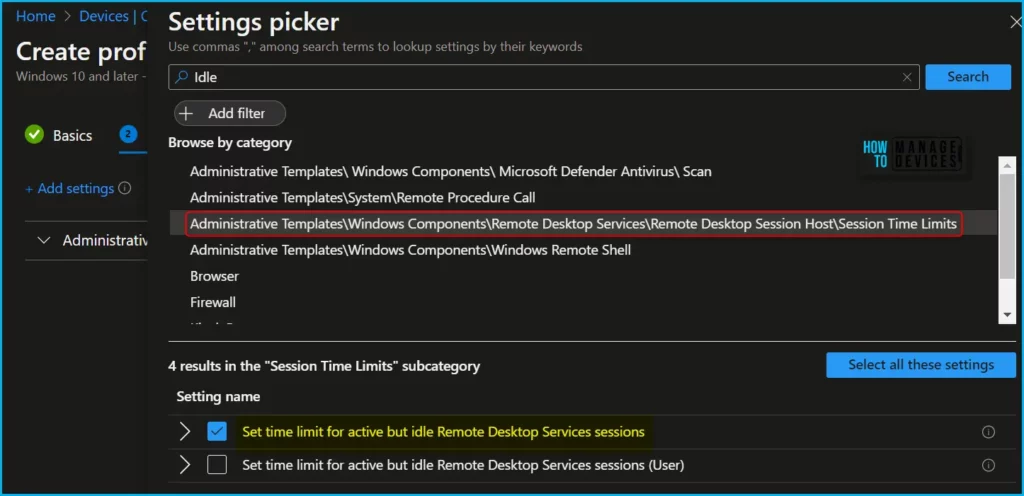The image size is (1024, 496).
Task: Click Select all these settings button
Action: pyautogui.click(x=920, y=365)
